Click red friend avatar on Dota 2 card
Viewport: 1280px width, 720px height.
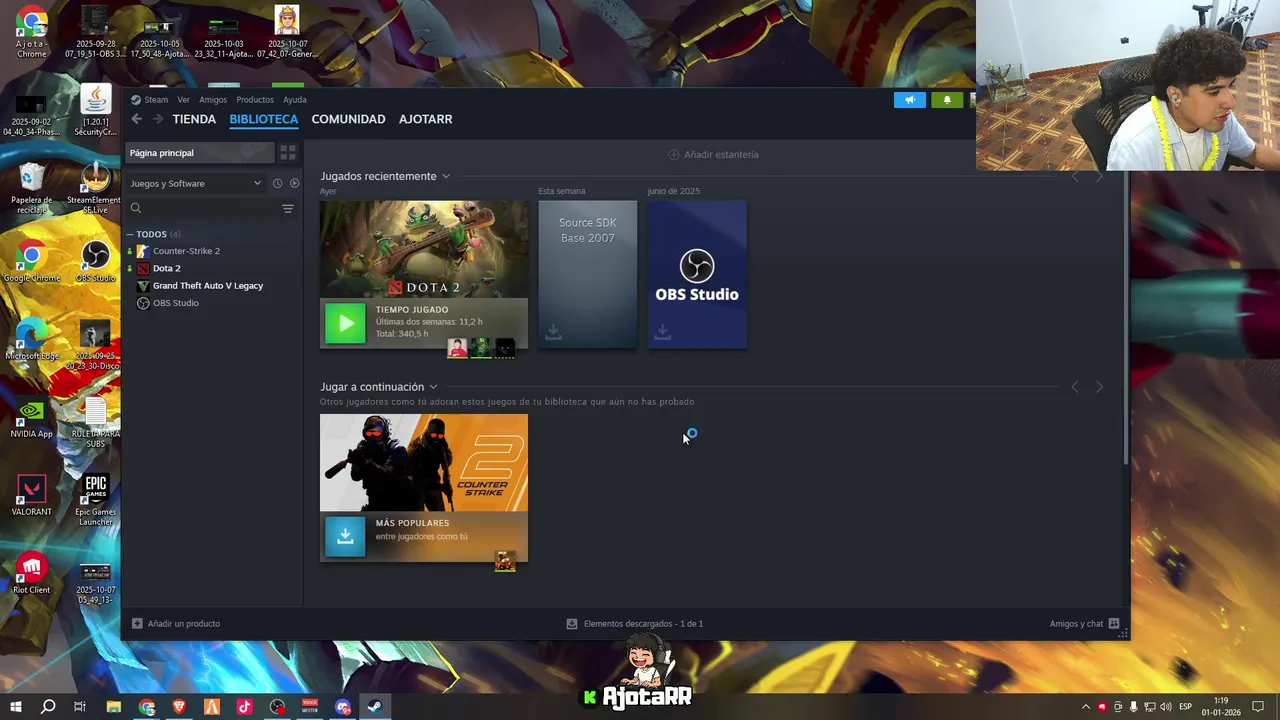tap(457, 348)
